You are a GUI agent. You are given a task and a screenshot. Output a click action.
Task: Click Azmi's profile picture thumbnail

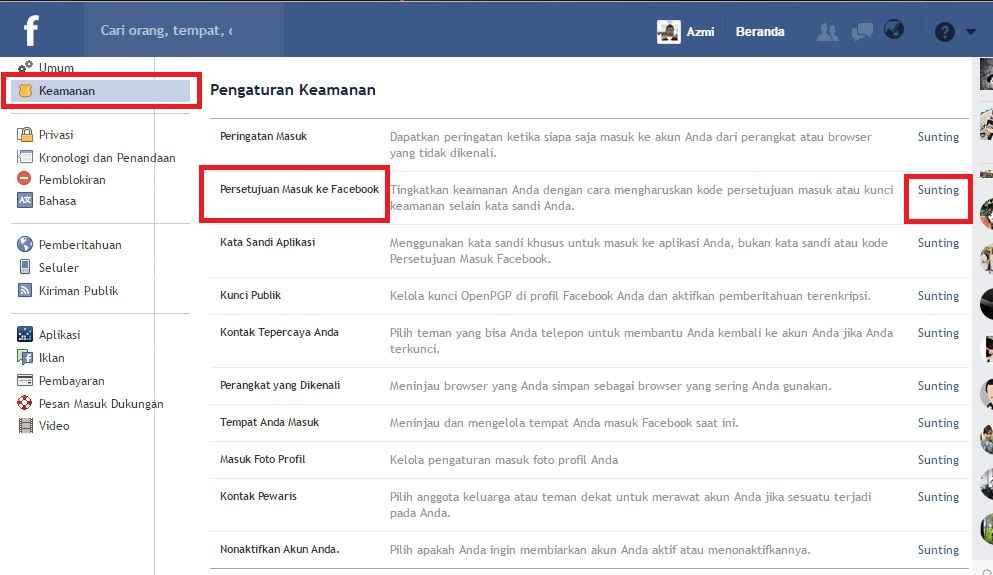[668, 32]
